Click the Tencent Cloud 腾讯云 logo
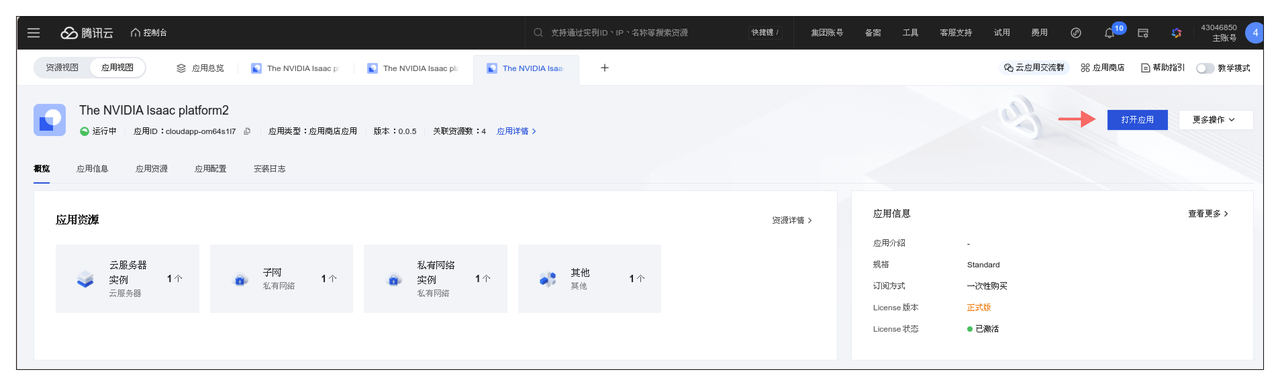Screen dimensions: 1280x386 (87, 33)
